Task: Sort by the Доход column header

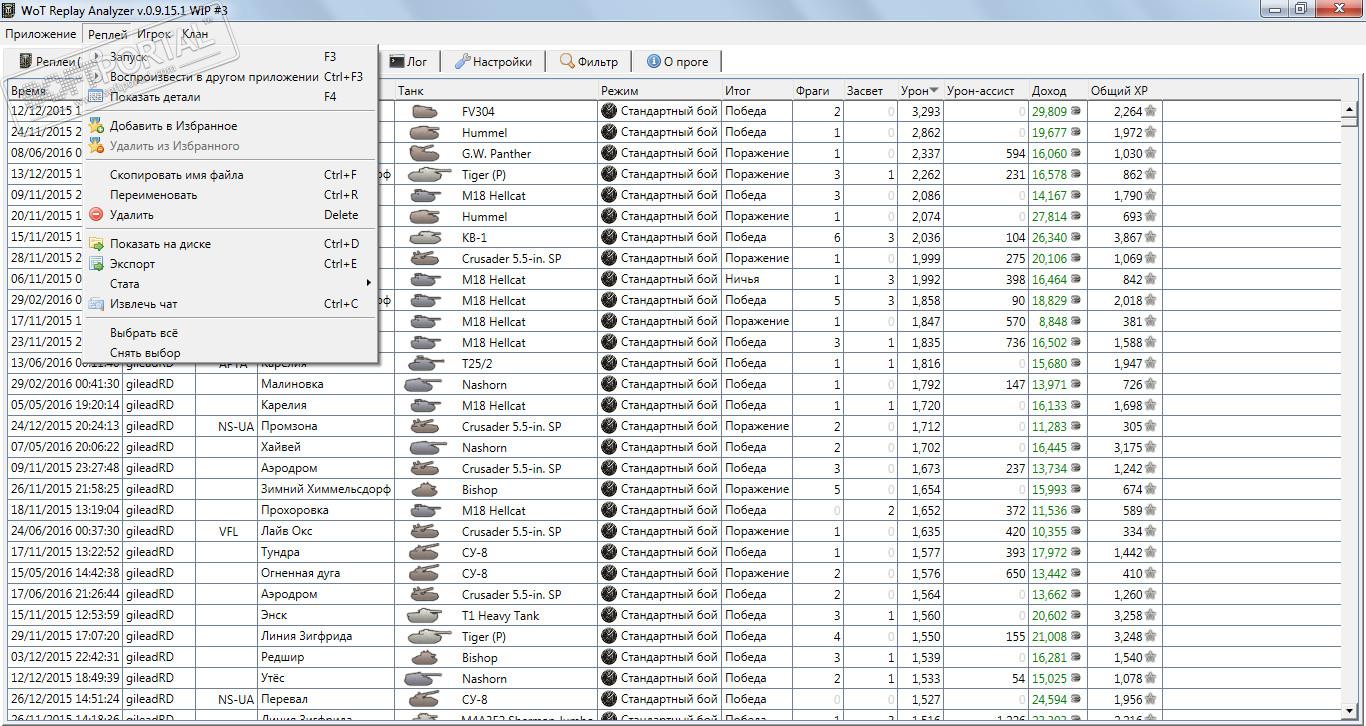Action: point(1057,91)
